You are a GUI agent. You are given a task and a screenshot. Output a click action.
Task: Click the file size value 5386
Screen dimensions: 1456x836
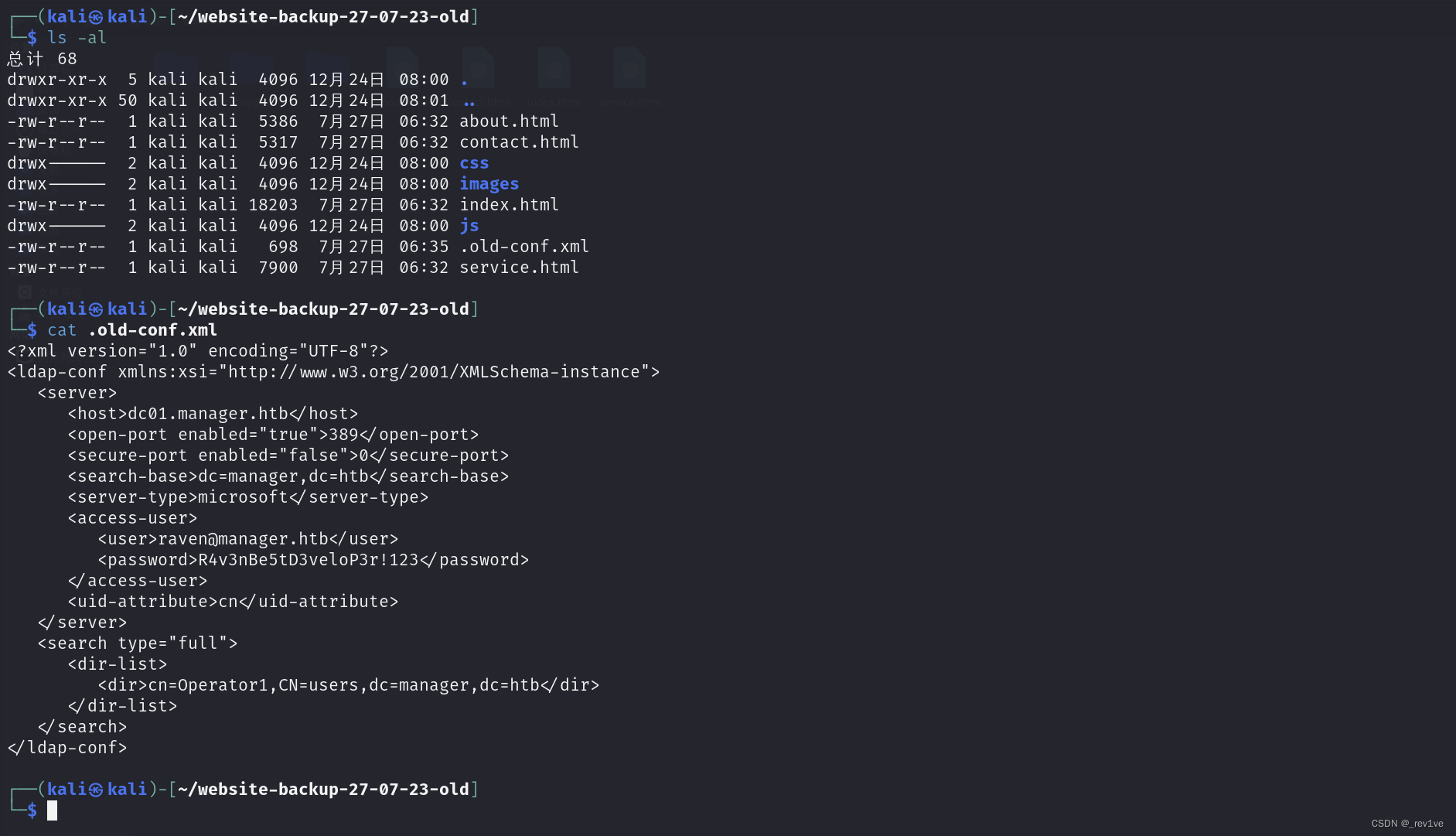pos(278,121)
